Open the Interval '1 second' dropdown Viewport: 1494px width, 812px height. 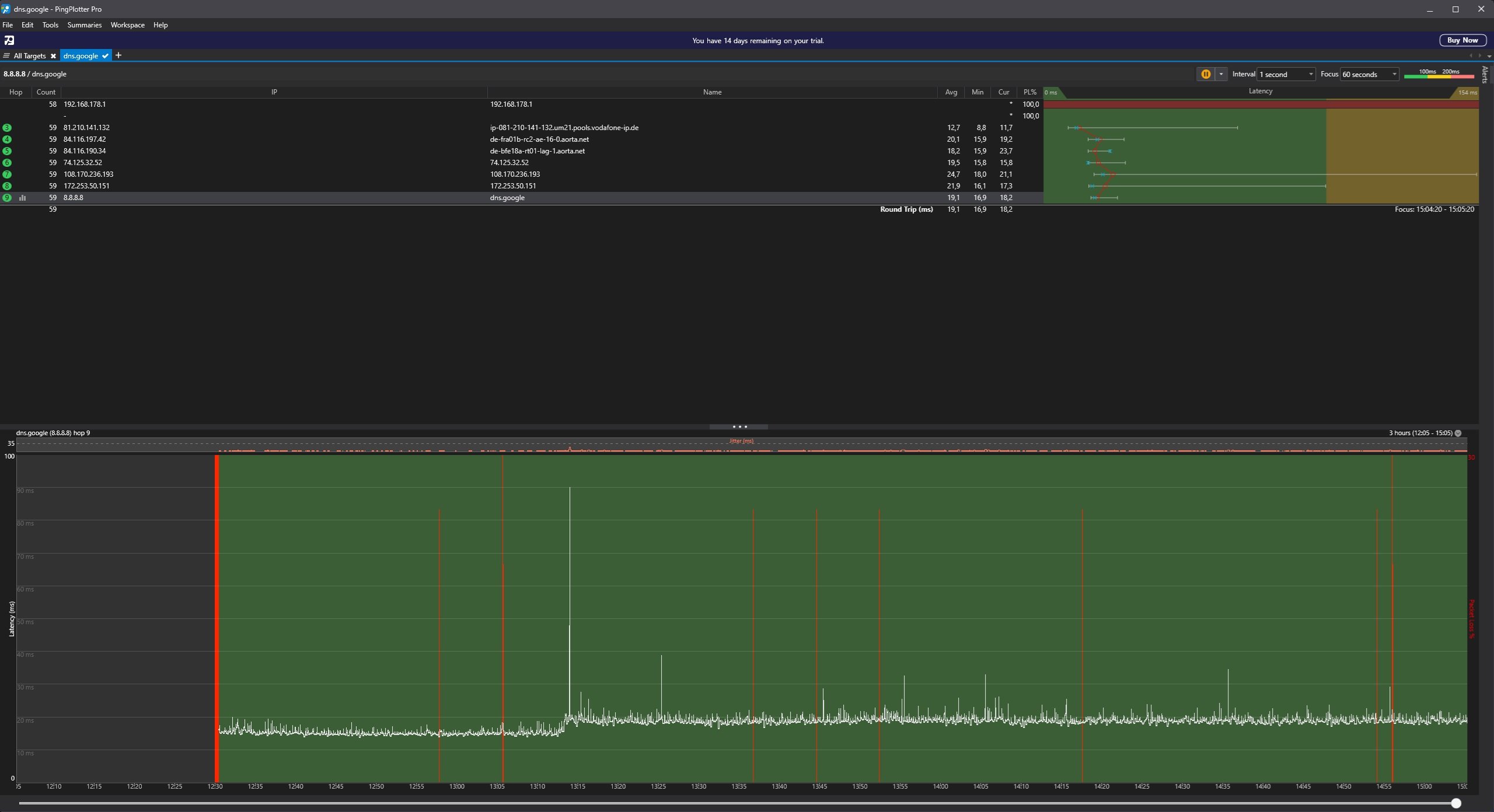(1286, 74)
